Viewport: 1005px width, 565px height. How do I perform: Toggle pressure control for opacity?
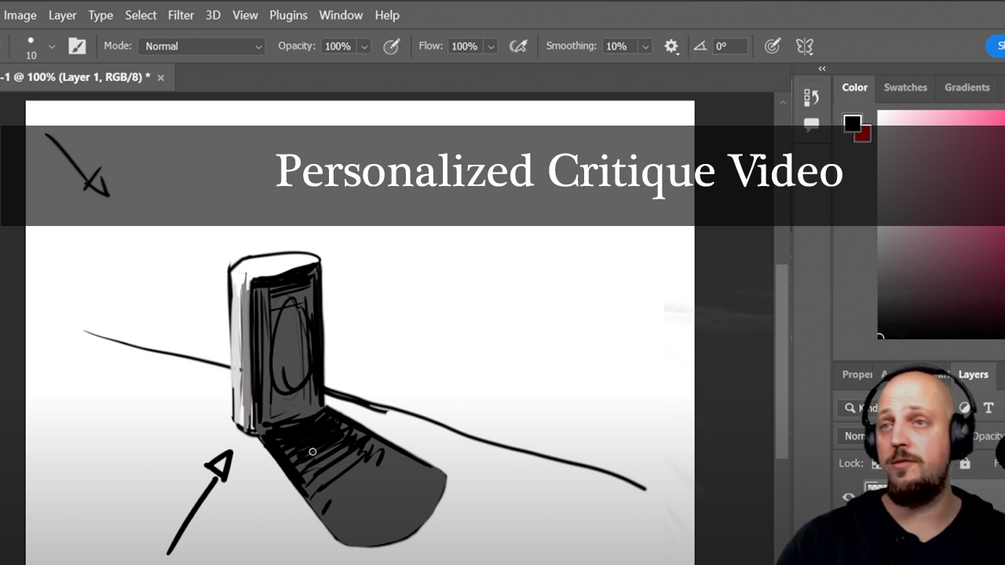coord(391,46)
